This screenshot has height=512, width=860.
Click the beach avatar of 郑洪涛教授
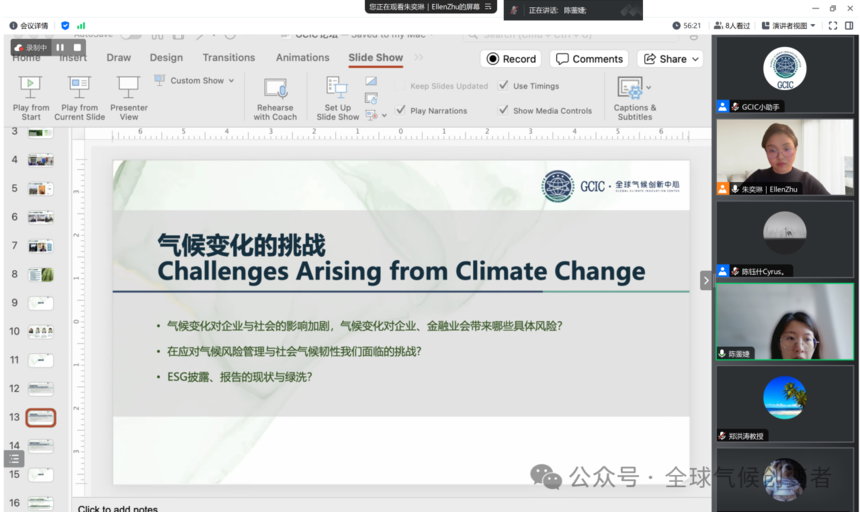pyautogui.click(x=785, y=397)
